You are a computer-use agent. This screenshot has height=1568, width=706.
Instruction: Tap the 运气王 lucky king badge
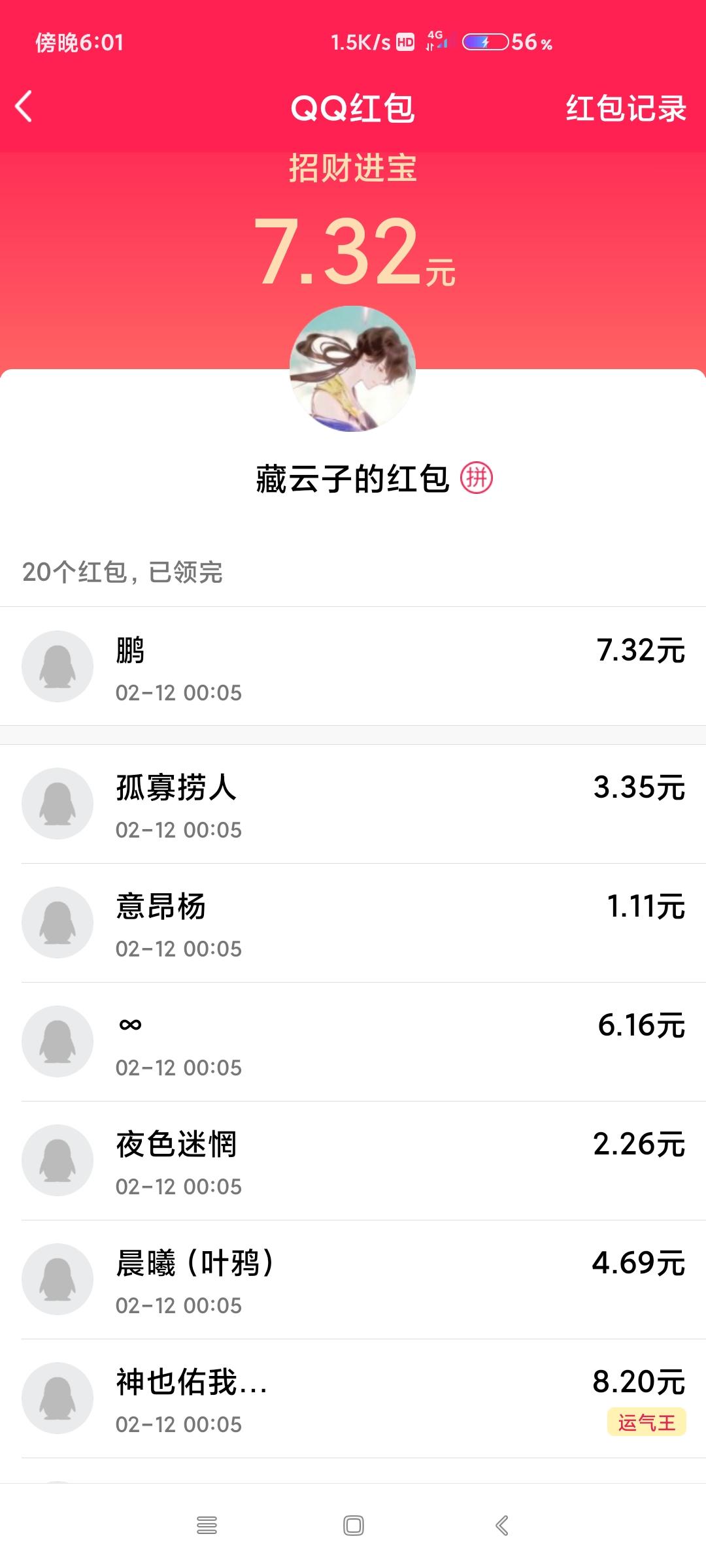click(x=647, y=1422)
